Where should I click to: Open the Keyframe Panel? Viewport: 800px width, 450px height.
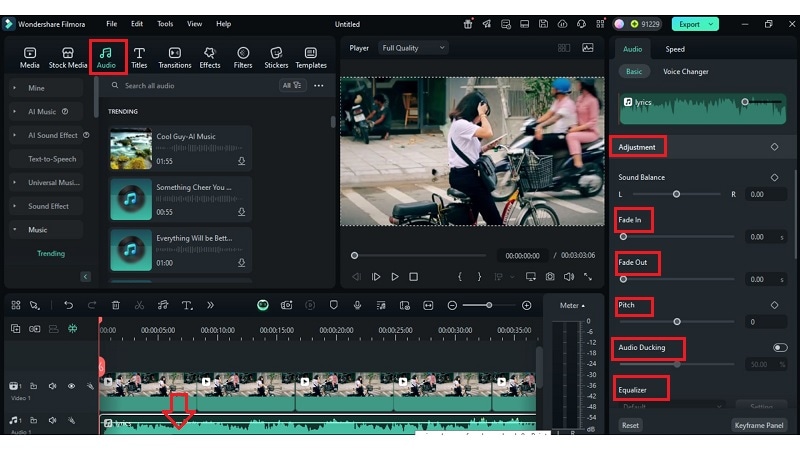[759, 425]
